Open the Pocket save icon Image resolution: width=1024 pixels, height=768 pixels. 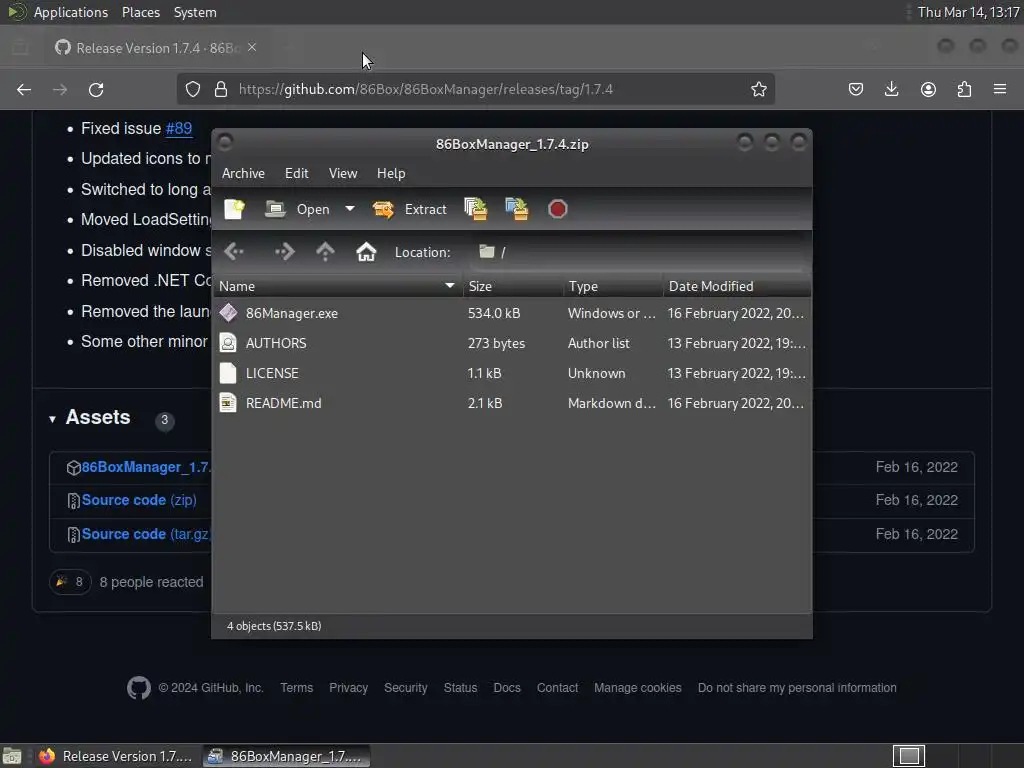point(856,89)
